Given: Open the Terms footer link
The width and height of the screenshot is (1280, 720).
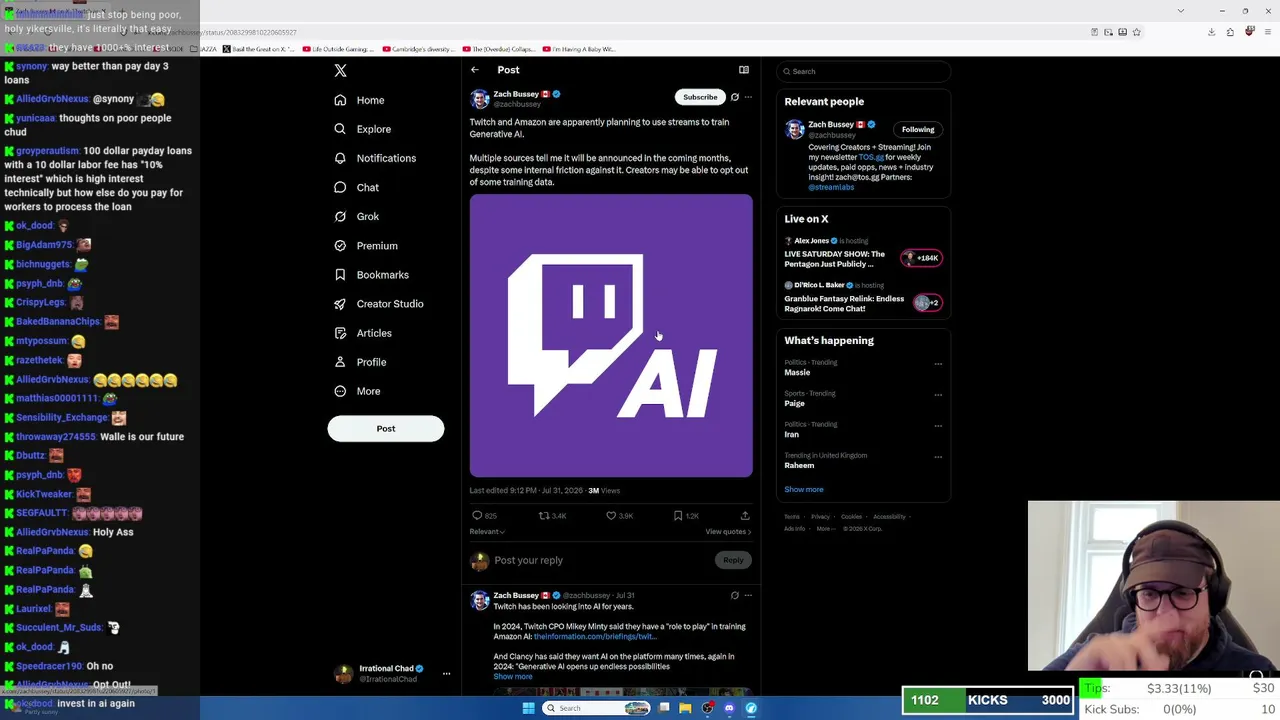Looking at the screenshot, I should [792, 517].
